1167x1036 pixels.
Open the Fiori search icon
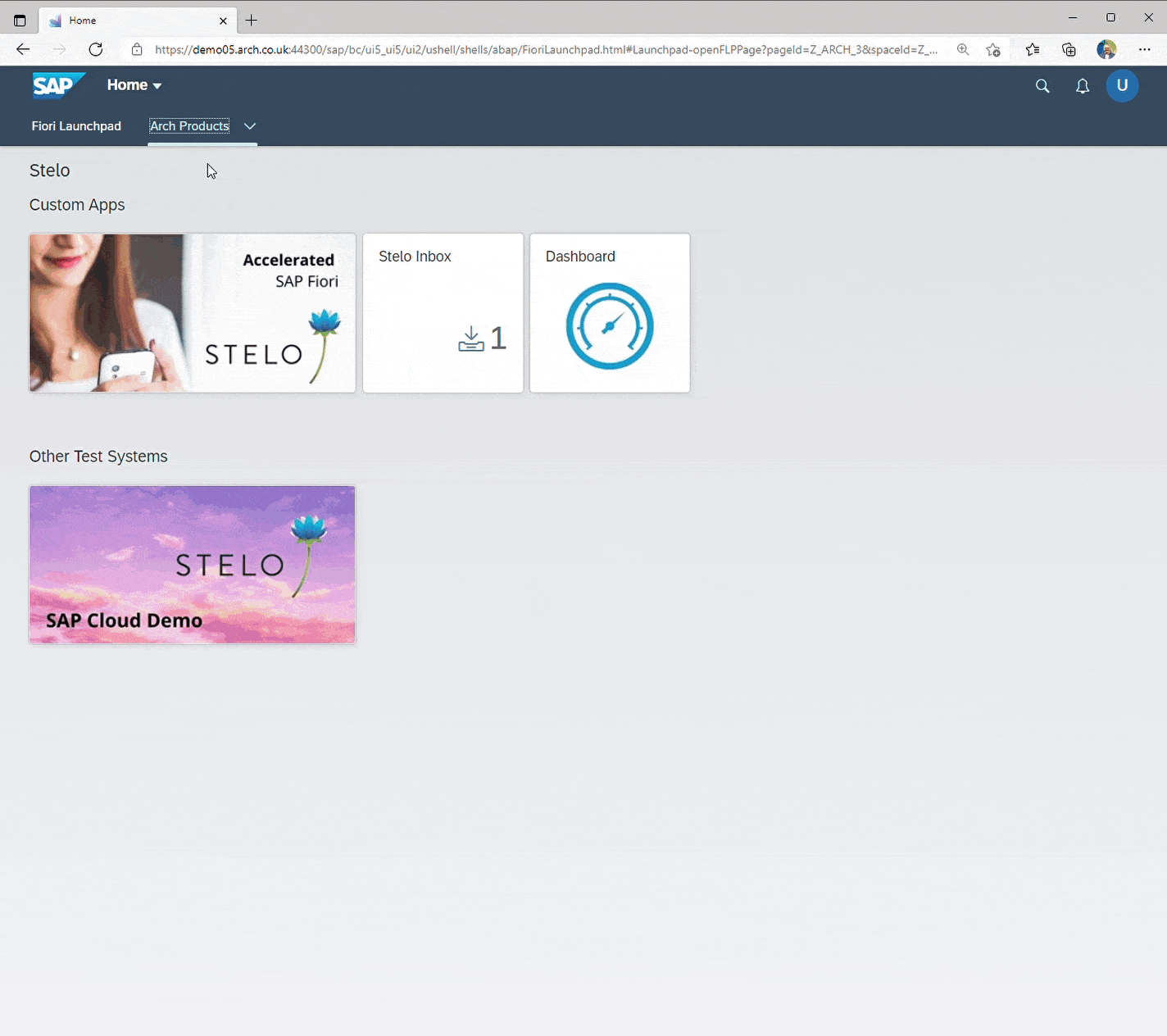1042,86
